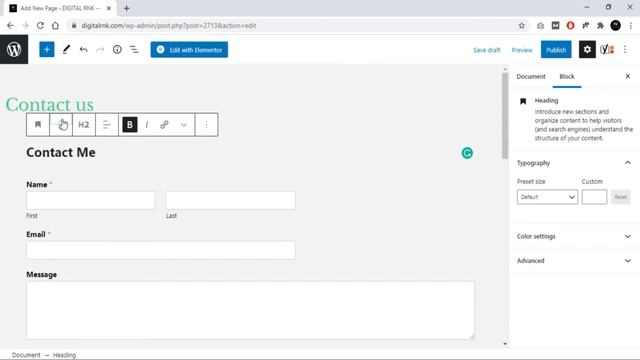Click the editor vertical scrollbar thumb
The width and height of the screenshot is (640, 360).
click(505, 116)
